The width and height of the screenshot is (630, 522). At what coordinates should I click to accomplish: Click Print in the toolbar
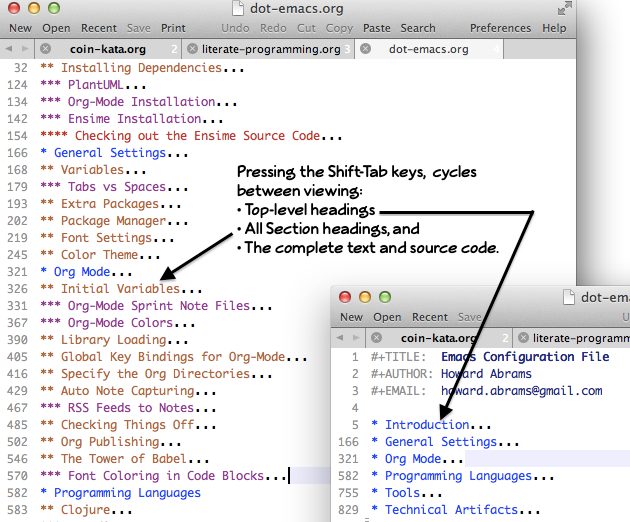pyautogui.click(x=173, y=28)
